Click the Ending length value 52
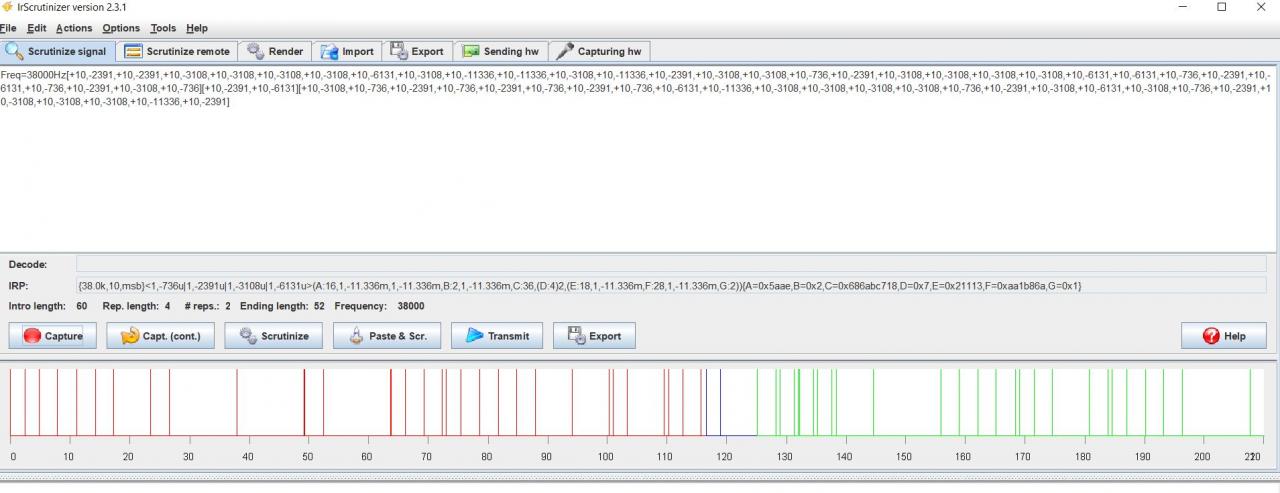The height and width of the screenshot is (493, 1280). (x=319, y=306)
